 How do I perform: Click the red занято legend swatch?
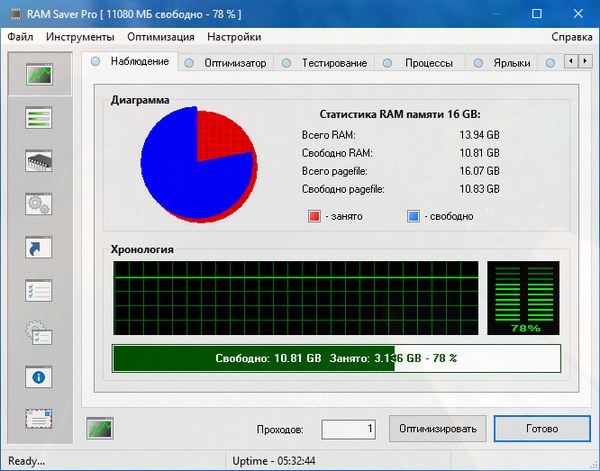tap(314, 215)
